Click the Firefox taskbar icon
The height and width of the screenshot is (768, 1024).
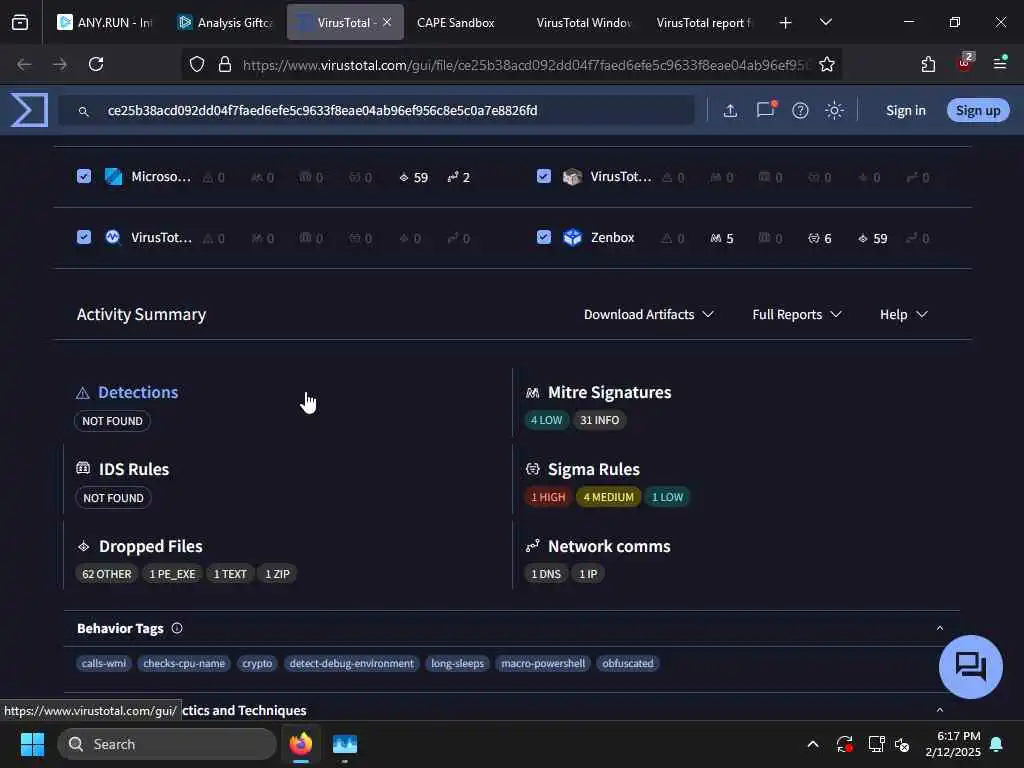(301, 743)
